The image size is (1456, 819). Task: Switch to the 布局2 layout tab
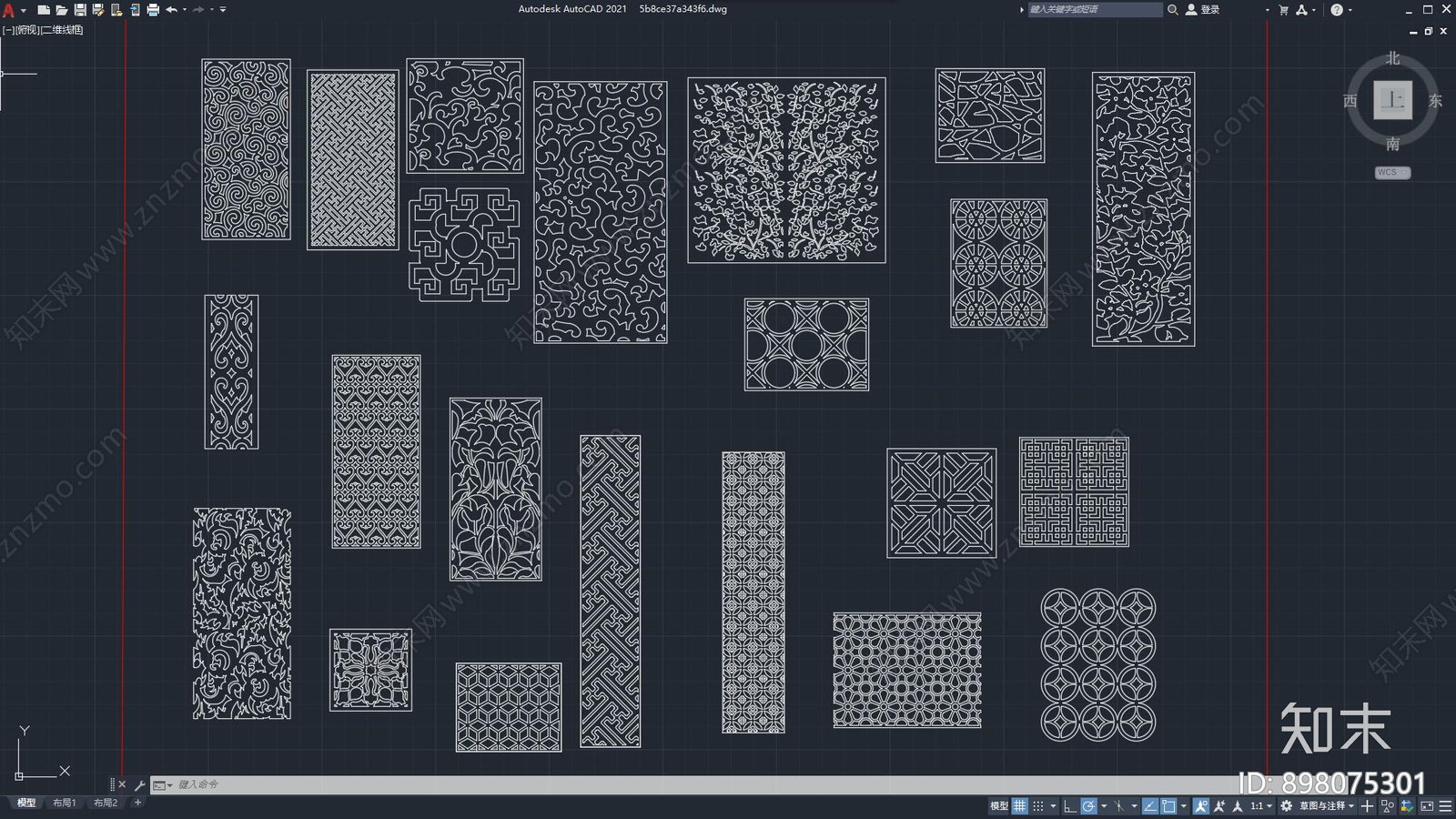(x=106, y=803)
